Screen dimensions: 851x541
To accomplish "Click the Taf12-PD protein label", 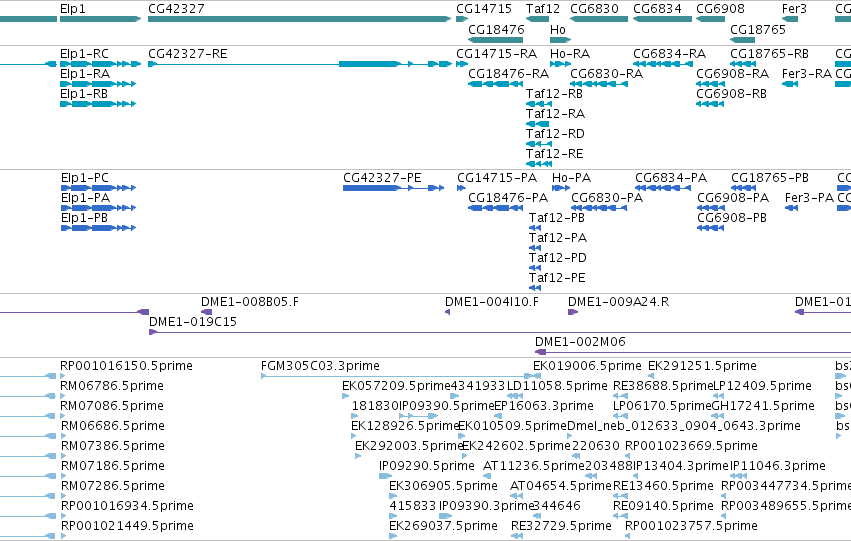I will click(x=558, y=258).
